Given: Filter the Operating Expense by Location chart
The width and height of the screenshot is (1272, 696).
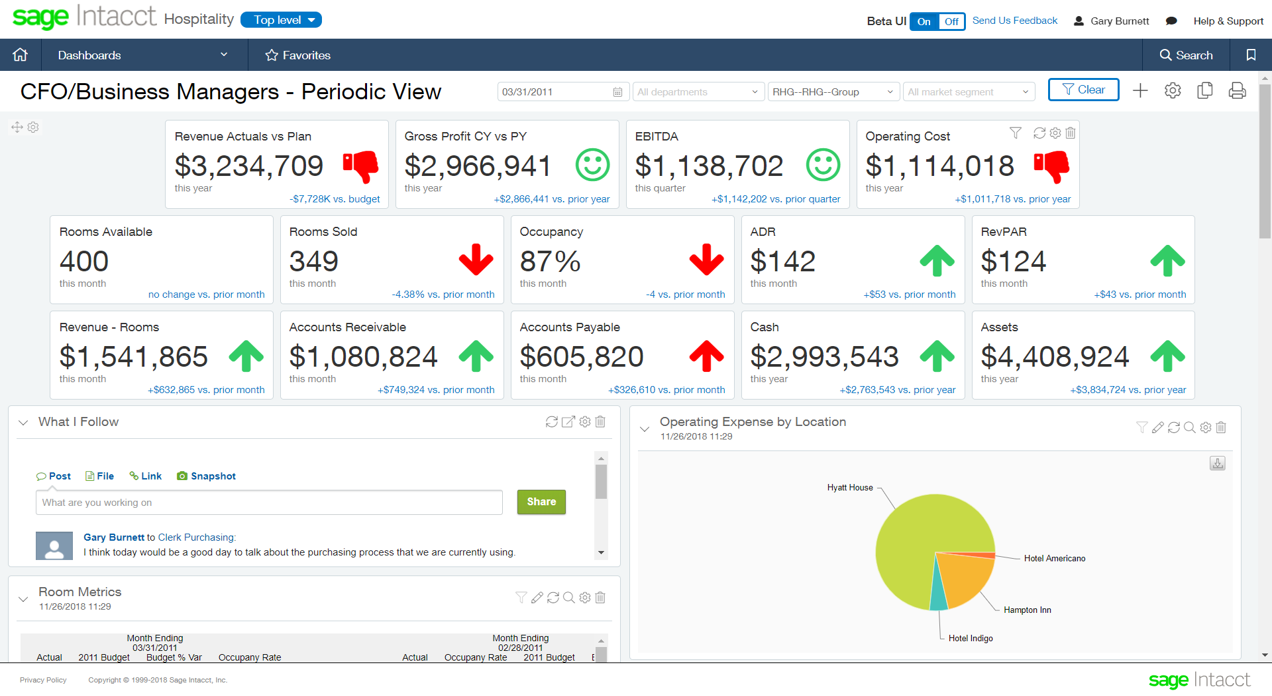Looking at the screenshot, I should click(x=1141, y=428).
